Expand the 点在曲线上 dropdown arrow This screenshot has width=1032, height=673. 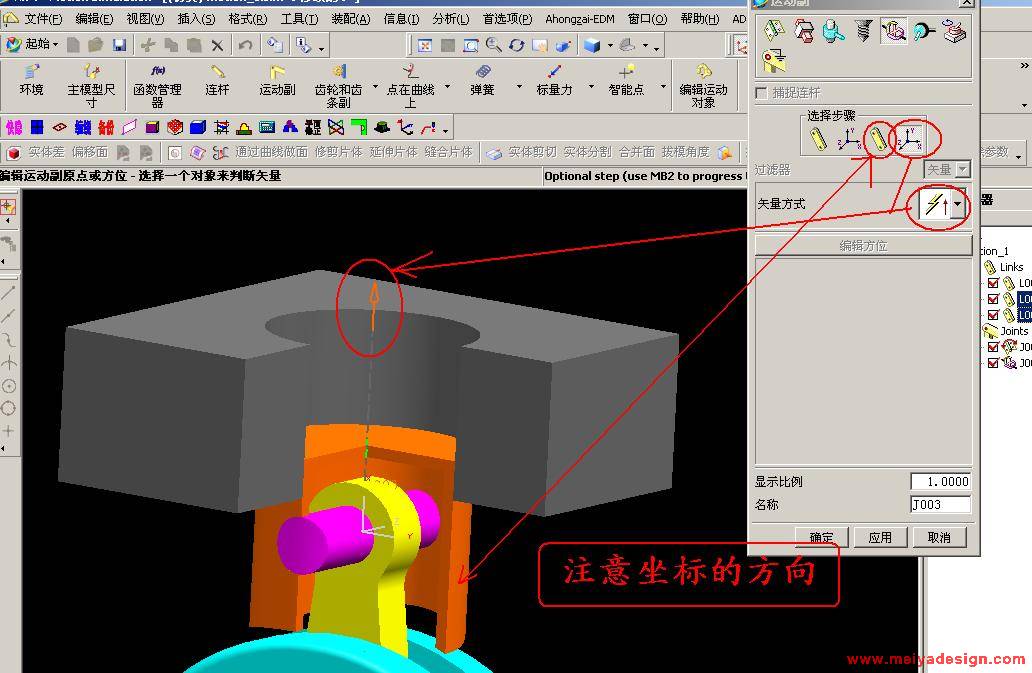[x=448, y=87]
